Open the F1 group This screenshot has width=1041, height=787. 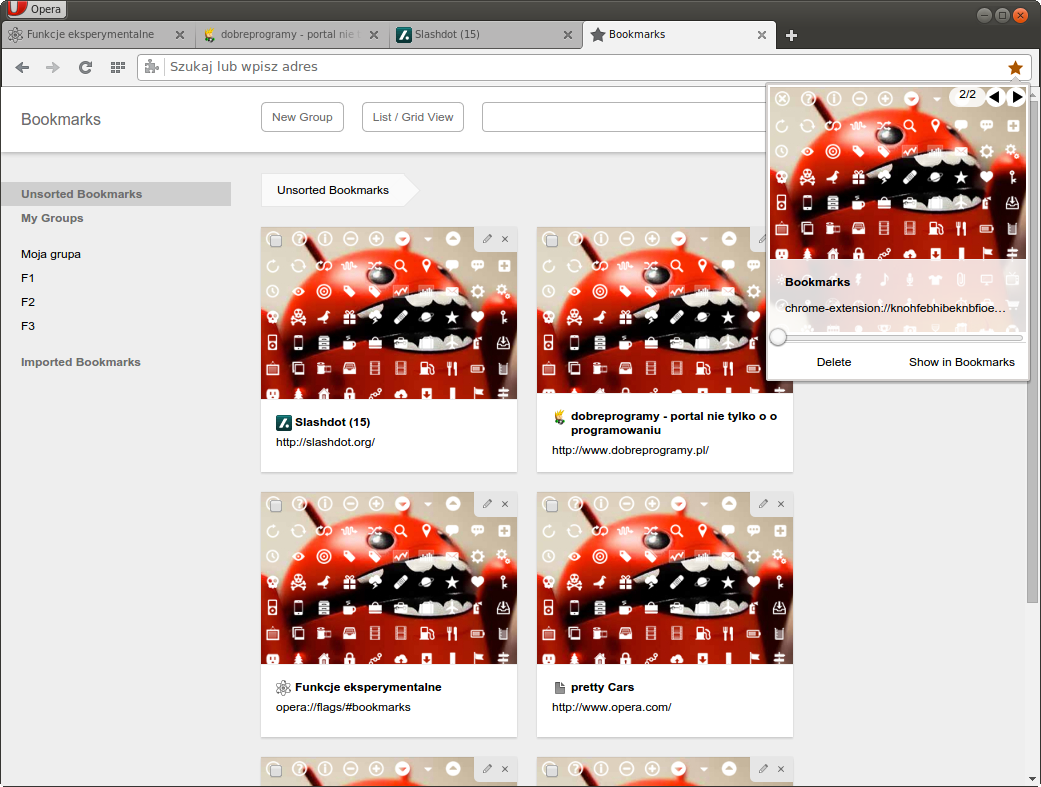coord(27,278)
